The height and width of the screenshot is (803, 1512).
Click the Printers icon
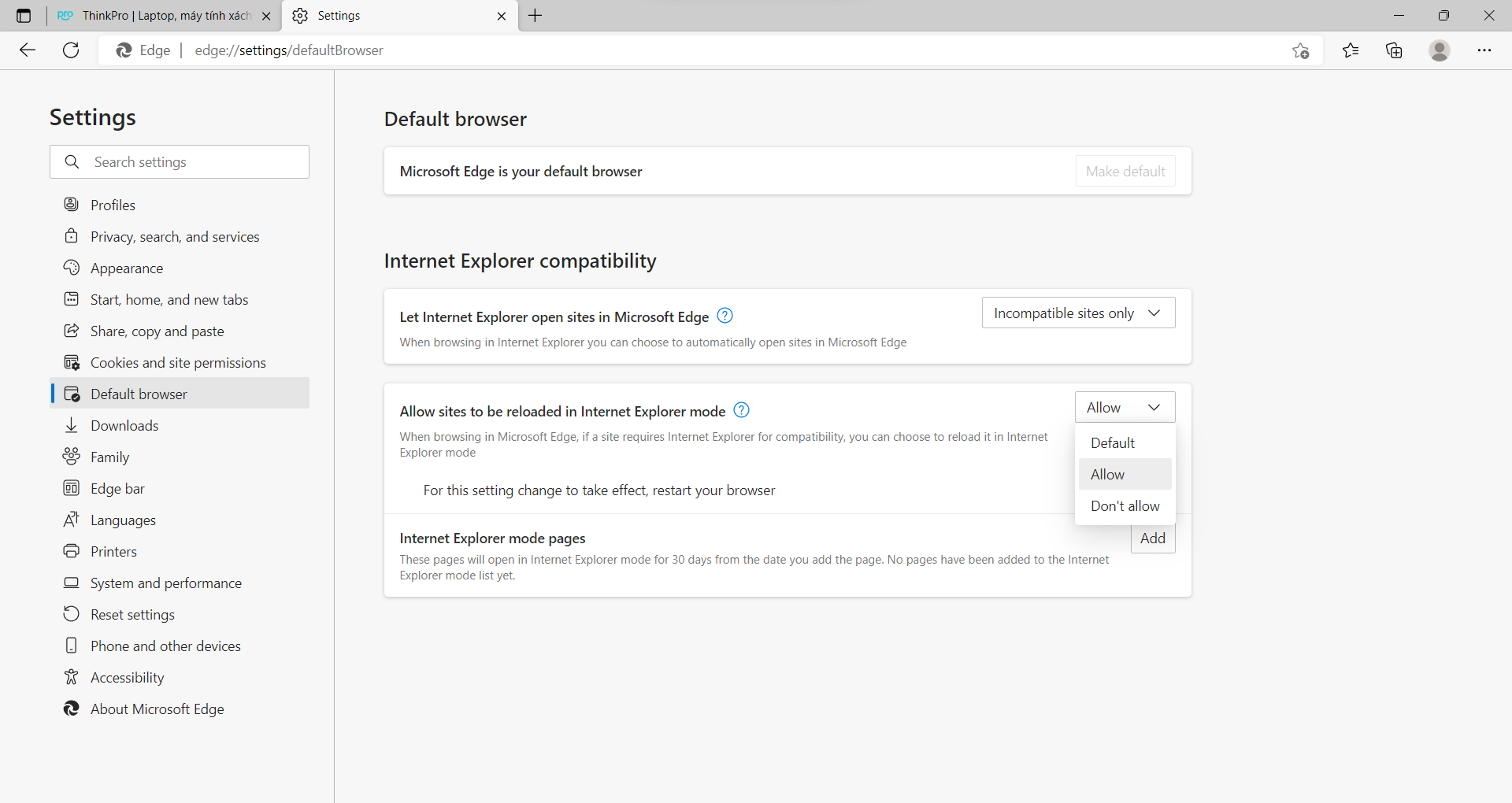[x=71, y=551]
